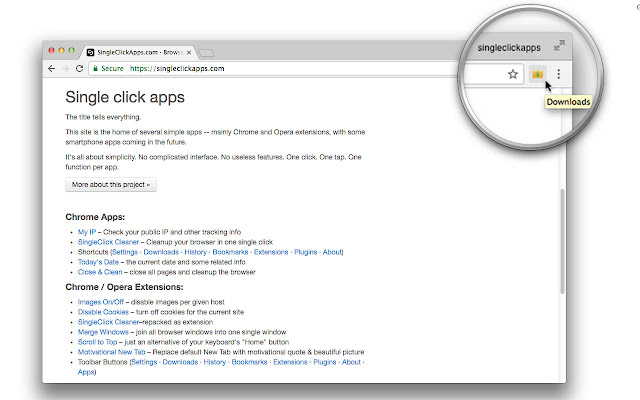The width and height of the screenshot is (640, 400).
Task: Open a new tab button
Action: [206, 53]
